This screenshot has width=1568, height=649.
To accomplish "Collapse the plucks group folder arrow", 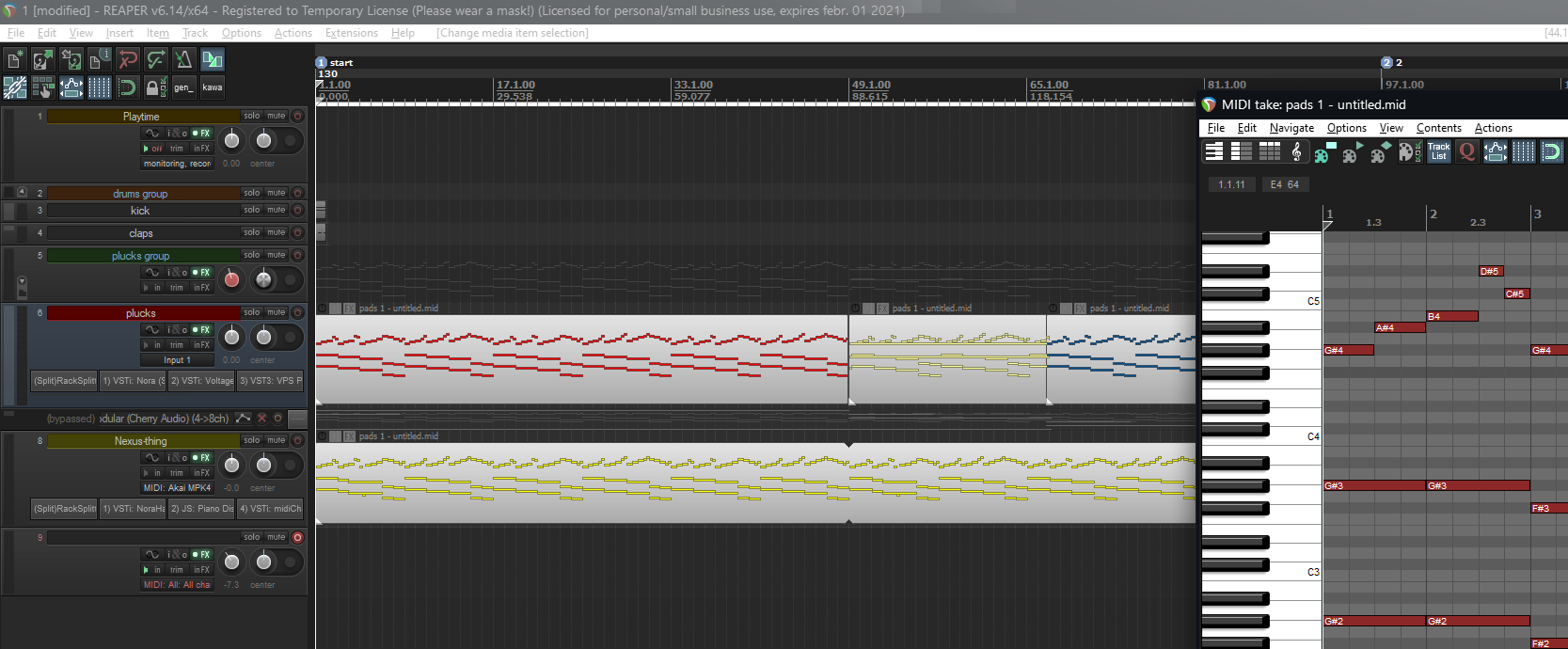I will 23,282.
